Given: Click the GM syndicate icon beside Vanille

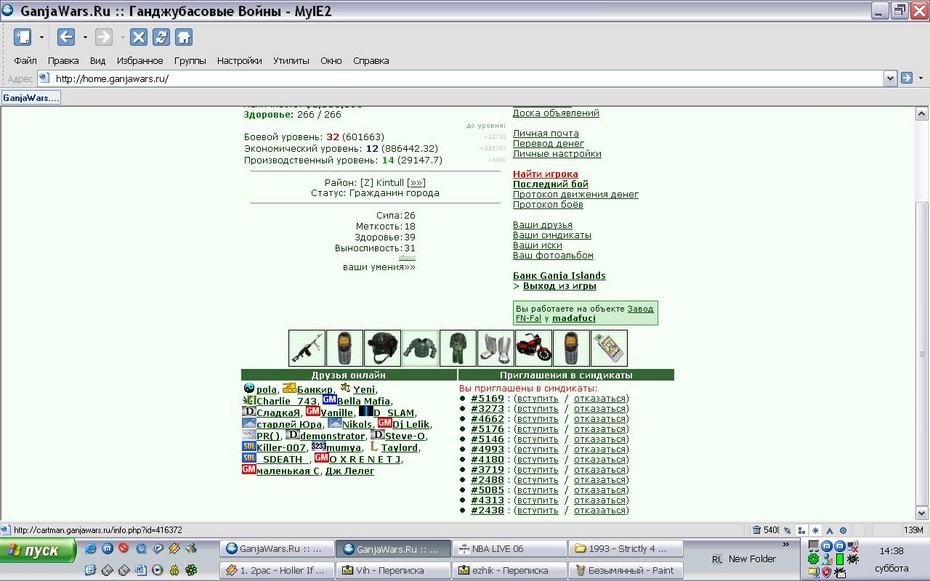Looking at the screenshot, I should pos(313,411).
